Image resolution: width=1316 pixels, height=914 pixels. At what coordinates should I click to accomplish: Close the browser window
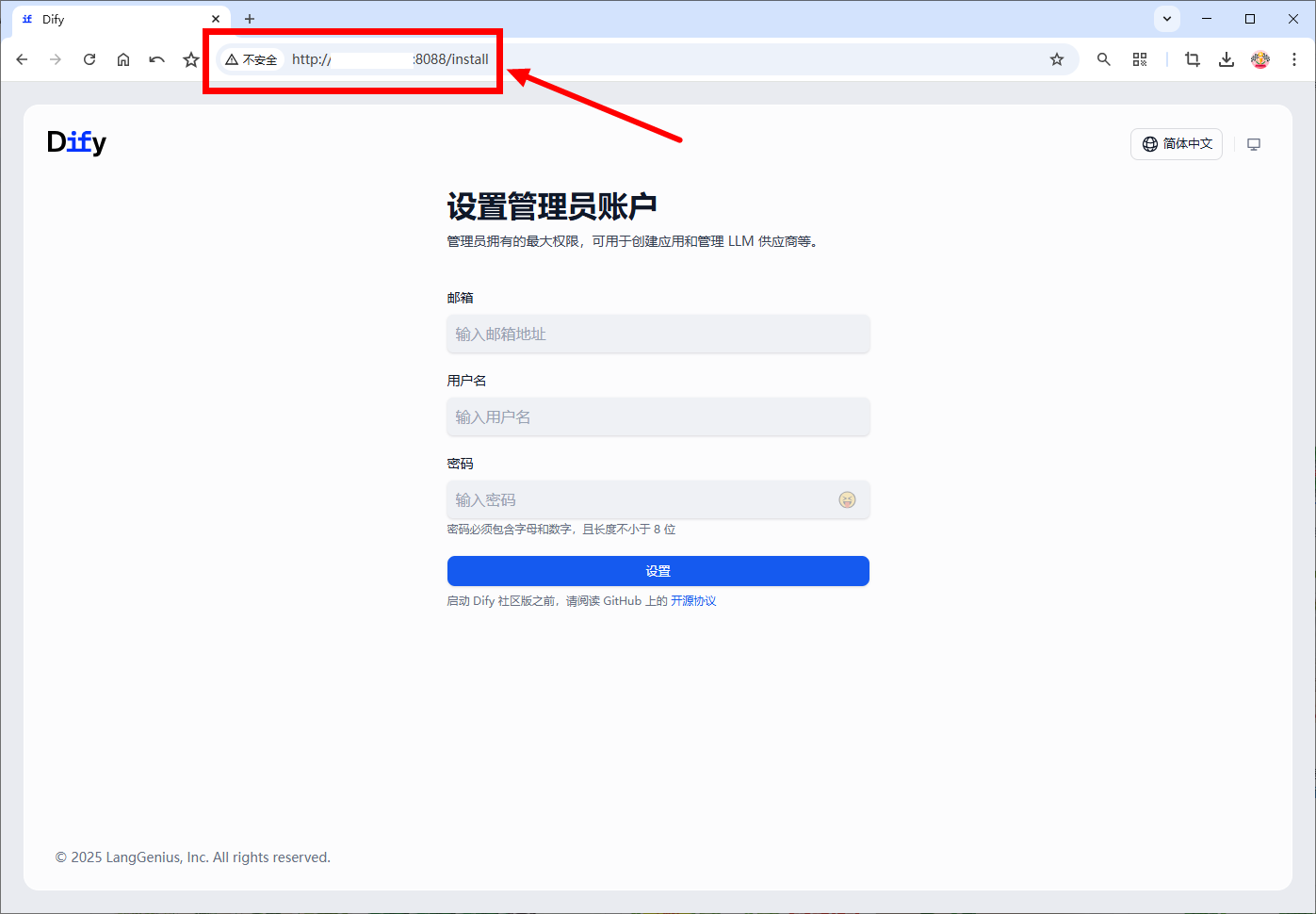(1293, 19)
